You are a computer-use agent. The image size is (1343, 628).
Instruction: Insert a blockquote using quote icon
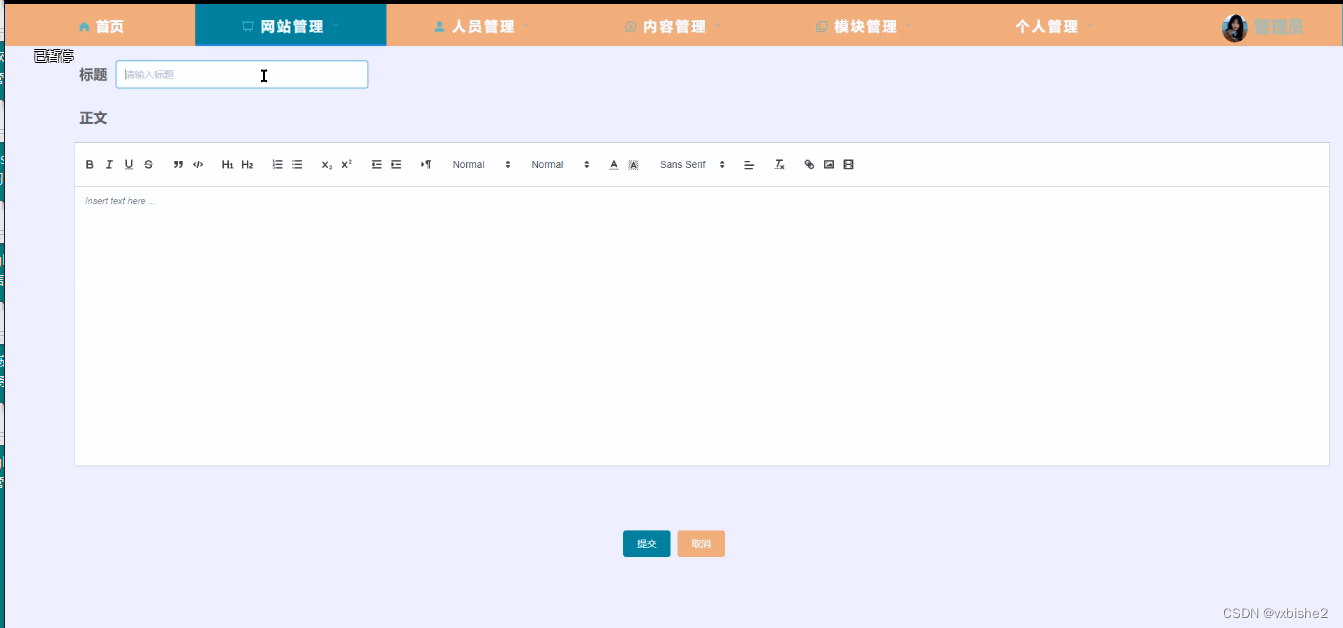178,165
